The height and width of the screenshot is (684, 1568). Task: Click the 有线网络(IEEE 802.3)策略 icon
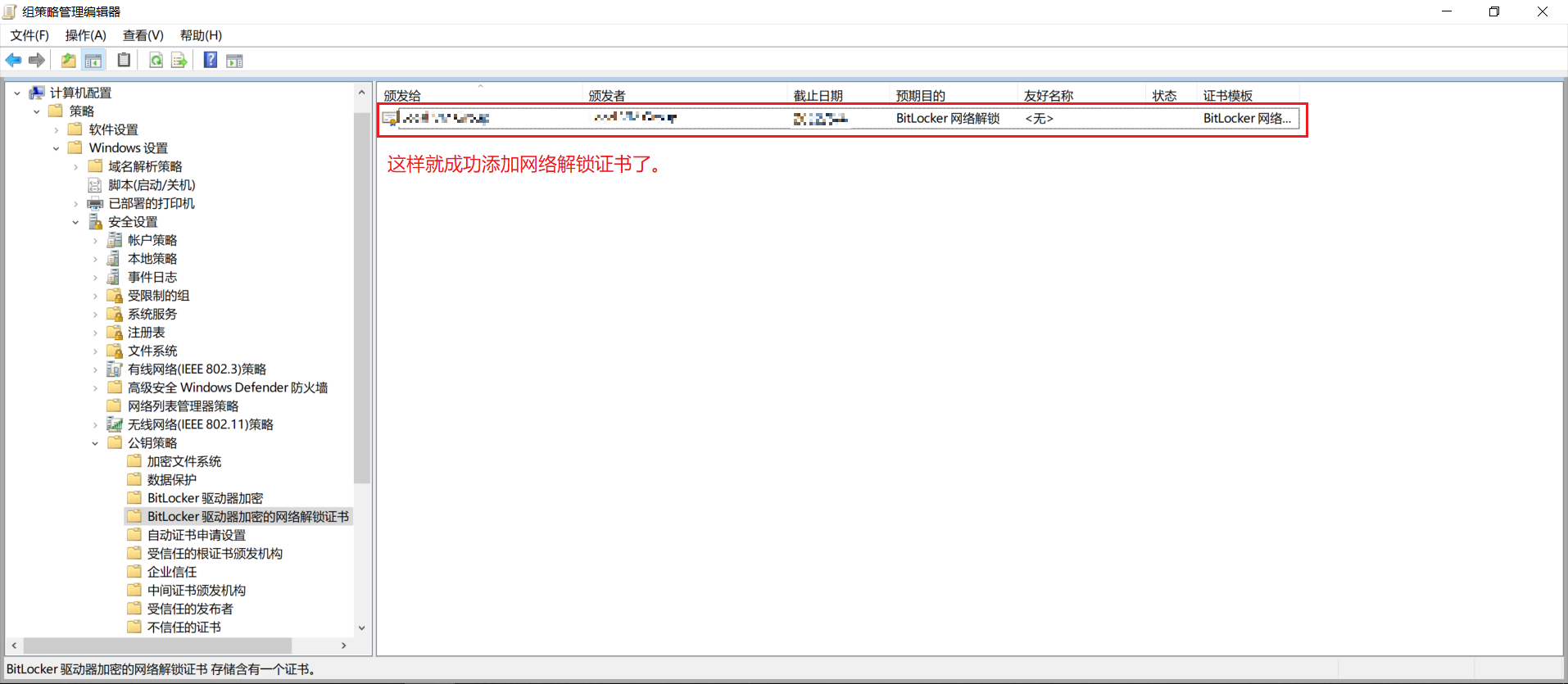(x=115, y=369)
